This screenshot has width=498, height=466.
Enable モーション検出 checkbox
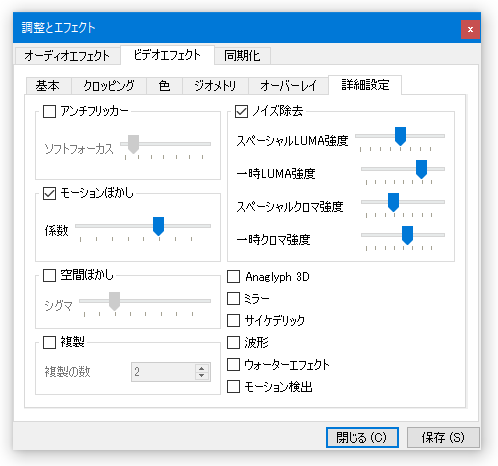click(233, 387)
